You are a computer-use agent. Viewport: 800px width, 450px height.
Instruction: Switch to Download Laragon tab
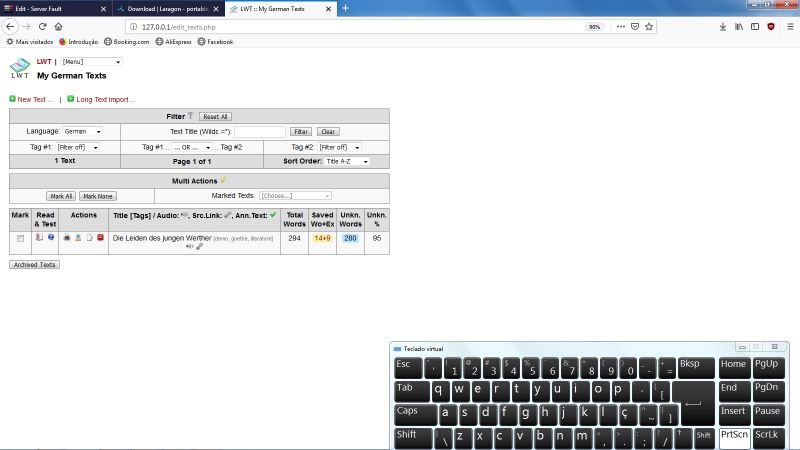click(167, 9)
